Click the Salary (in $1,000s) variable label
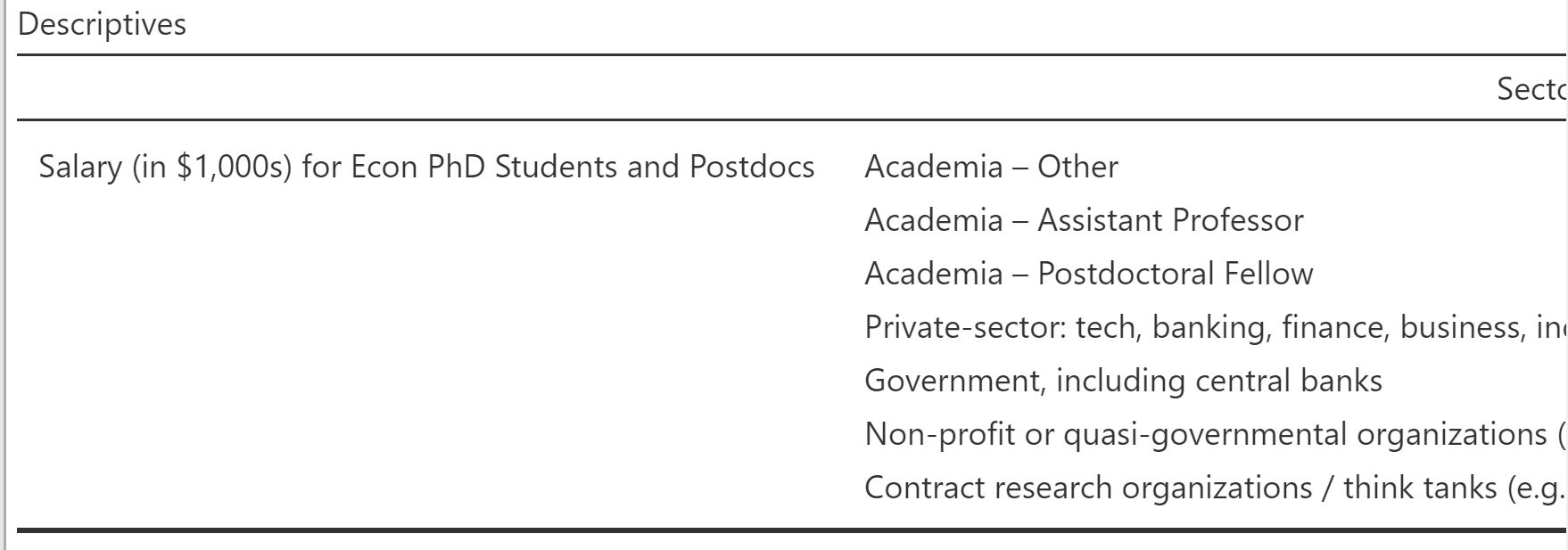This screenshot has width=1568, height=550. tap(426, 167)
